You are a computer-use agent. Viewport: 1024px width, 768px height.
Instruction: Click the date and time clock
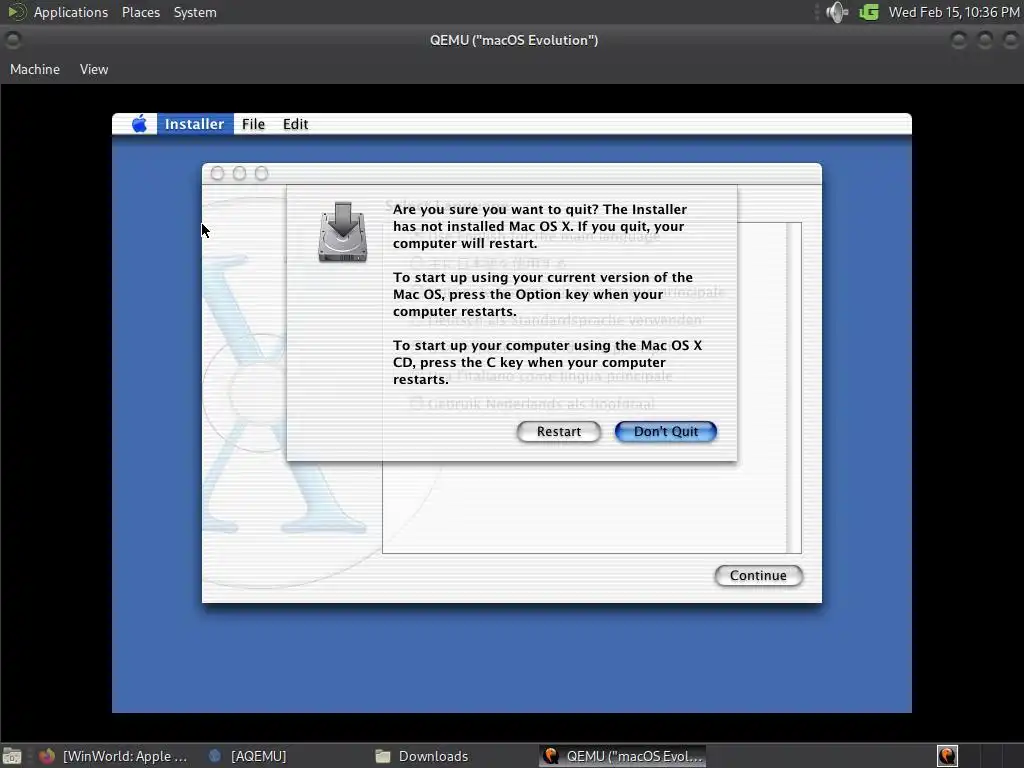[x=953, y=12]
